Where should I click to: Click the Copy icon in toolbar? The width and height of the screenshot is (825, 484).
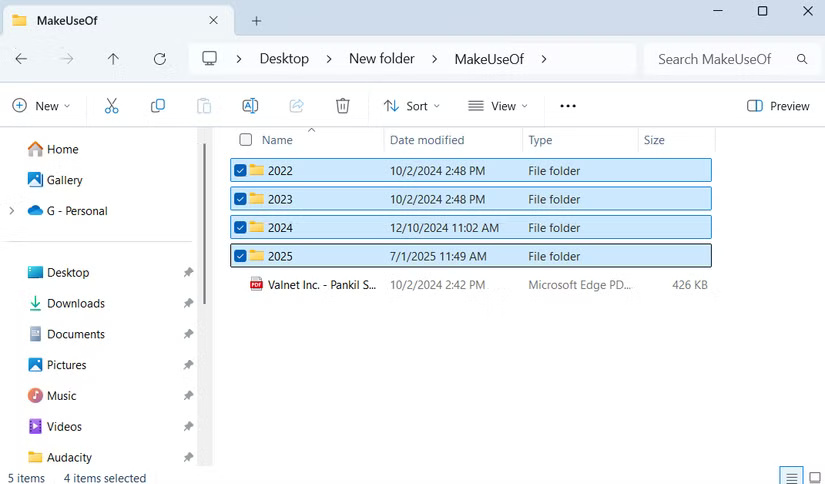click(157, 106)
